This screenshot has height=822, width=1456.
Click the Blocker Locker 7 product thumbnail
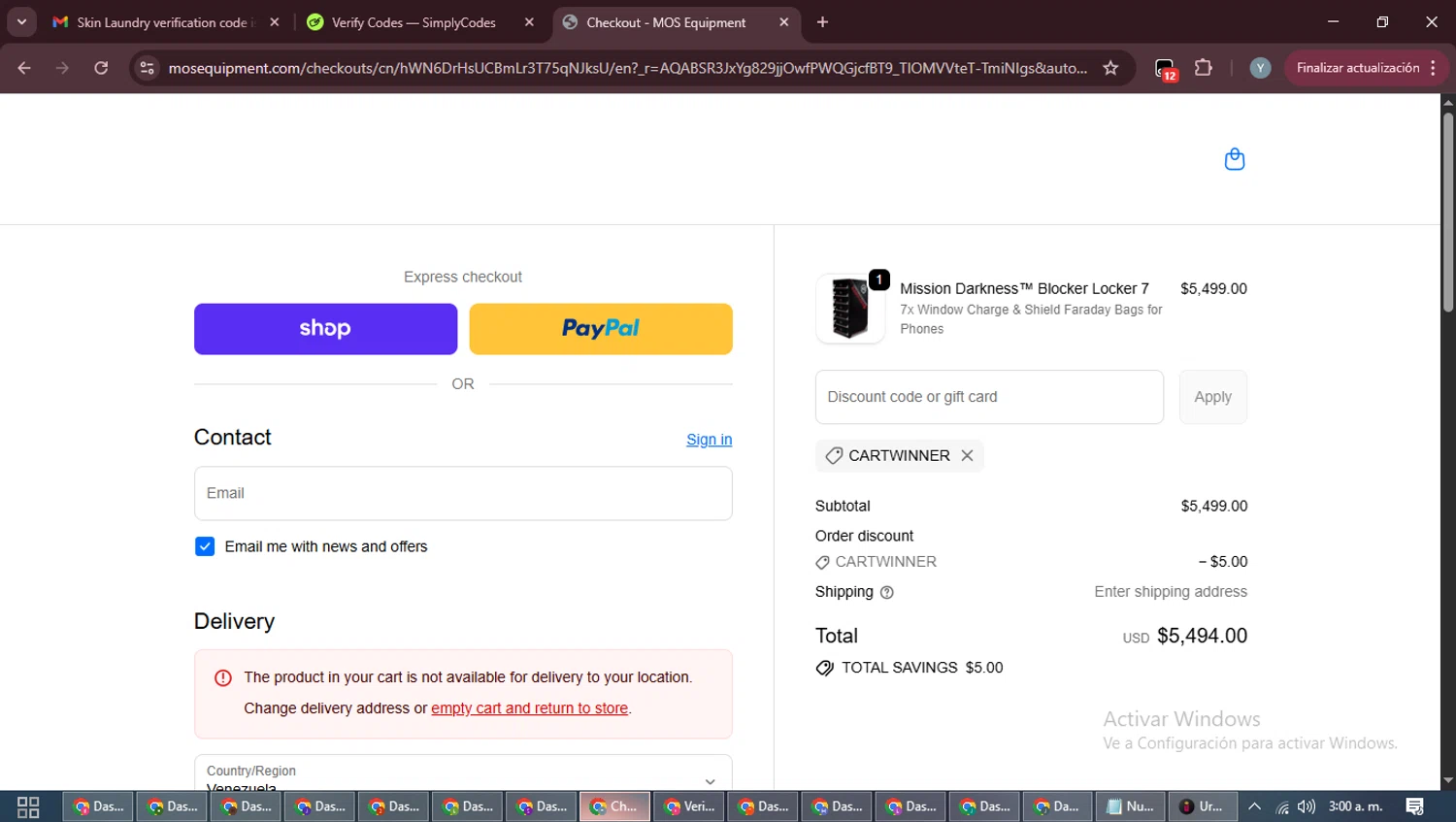(x=850, y=309)
